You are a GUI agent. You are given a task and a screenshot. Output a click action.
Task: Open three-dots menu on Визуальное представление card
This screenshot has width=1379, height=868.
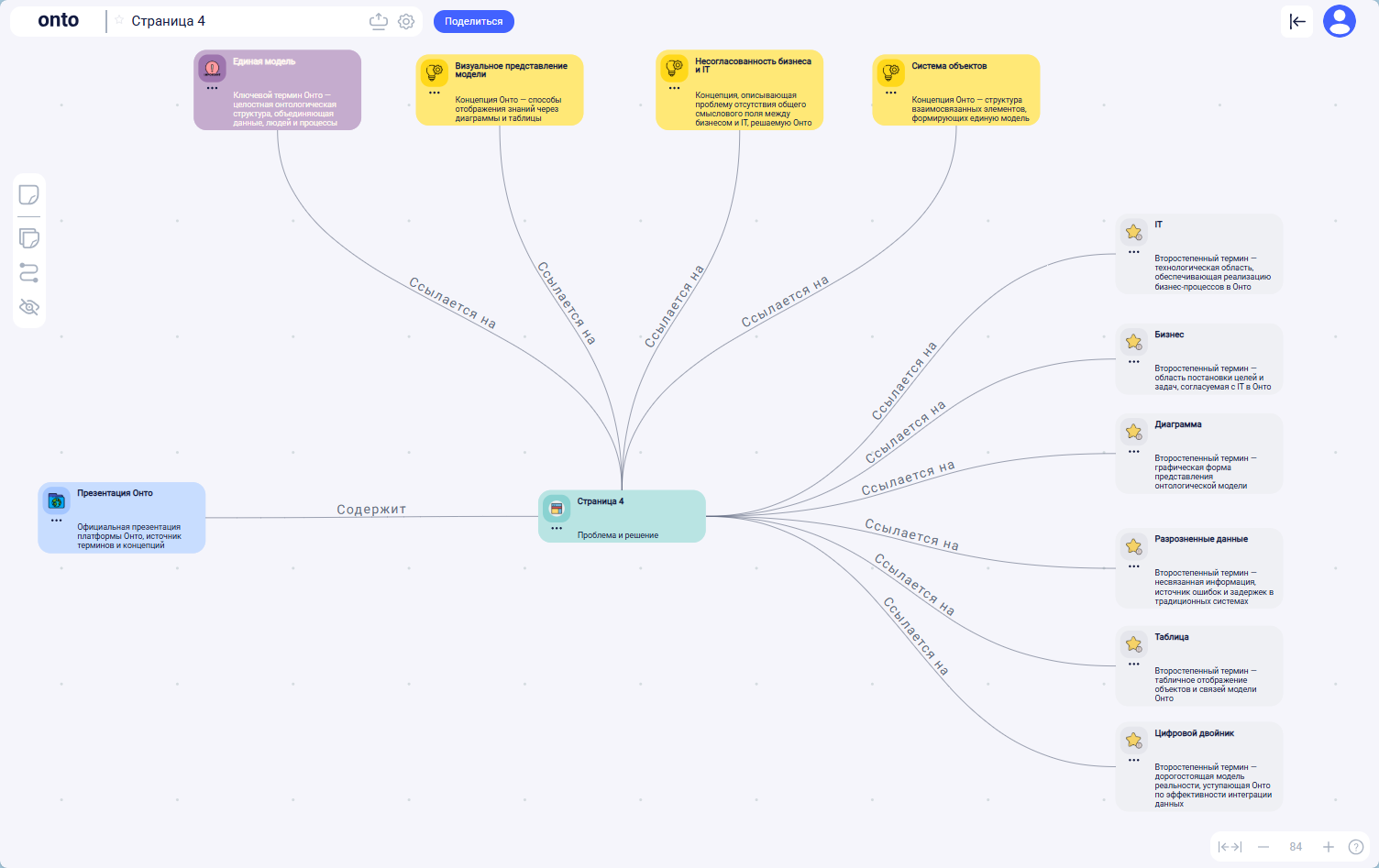tap(435, 93)
